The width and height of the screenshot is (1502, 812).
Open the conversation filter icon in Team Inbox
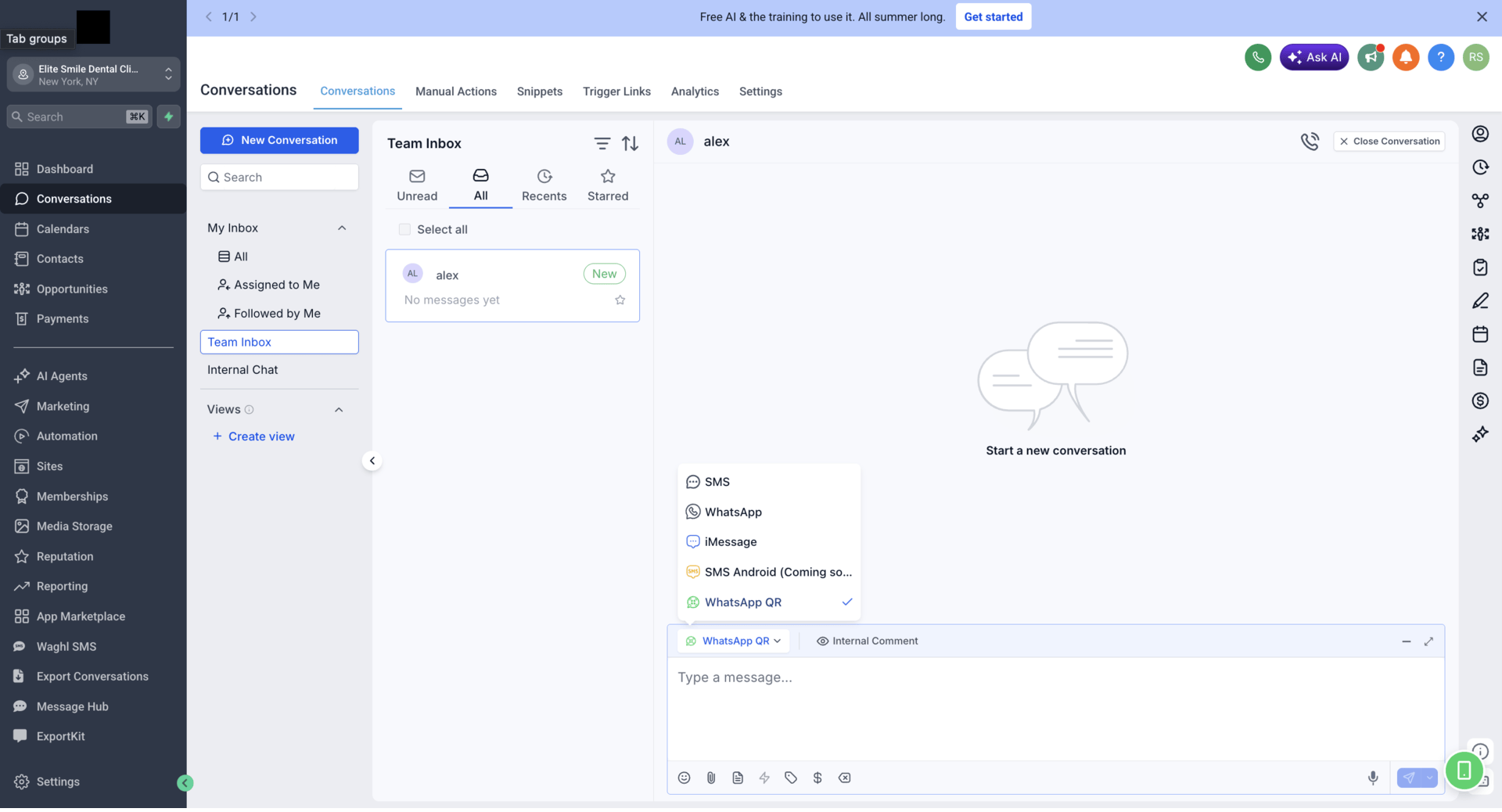pyautogui.click(x=602, y=143)
